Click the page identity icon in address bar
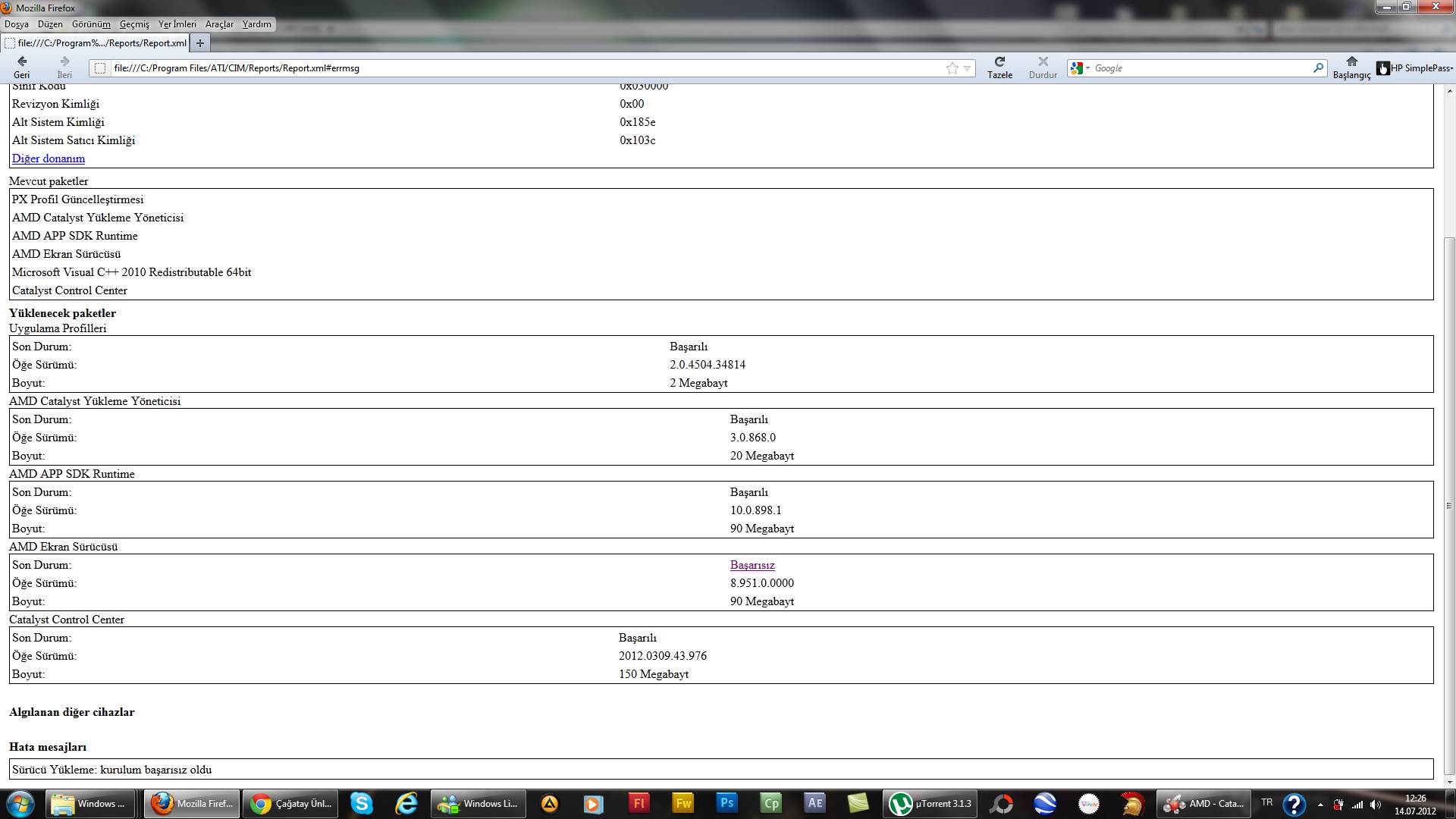Screen dimensions: 1456x819 tap(99, 68)
